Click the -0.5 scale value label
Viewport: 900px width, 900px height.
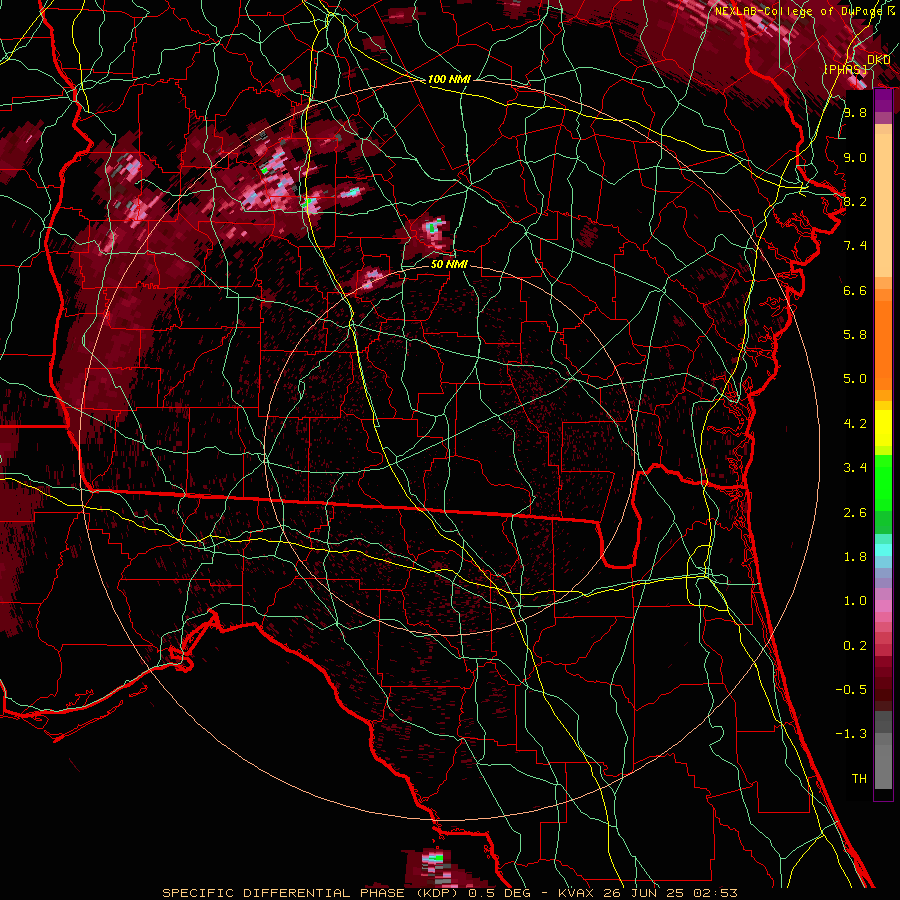pos(851,690)
